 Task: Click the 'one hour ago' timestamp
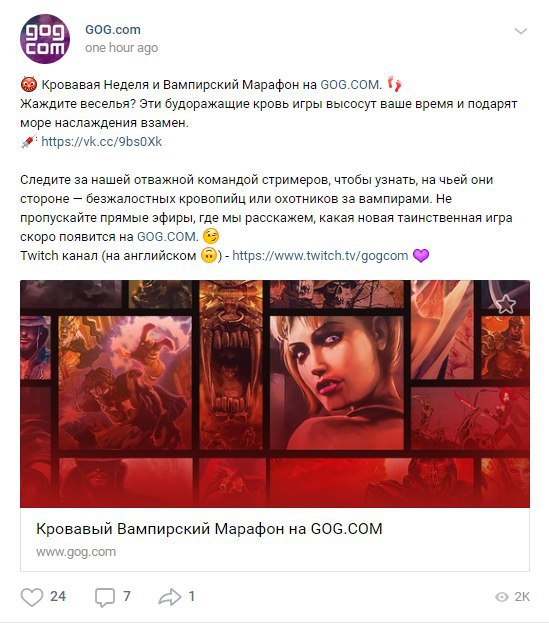pos(122,48)
